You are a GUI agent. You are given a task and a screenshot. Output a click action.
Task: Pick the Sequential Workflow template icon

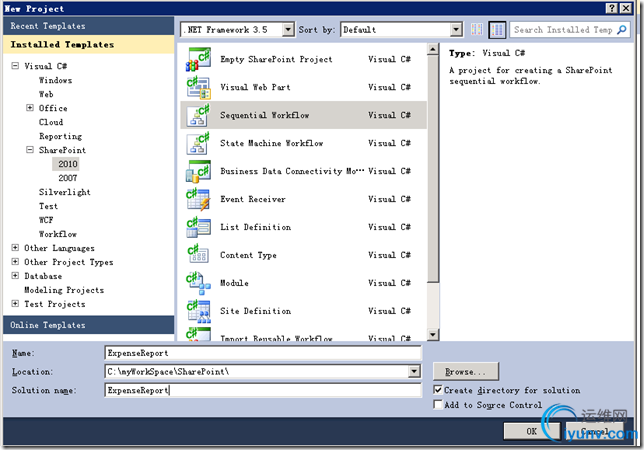click(x=198, y=115)
